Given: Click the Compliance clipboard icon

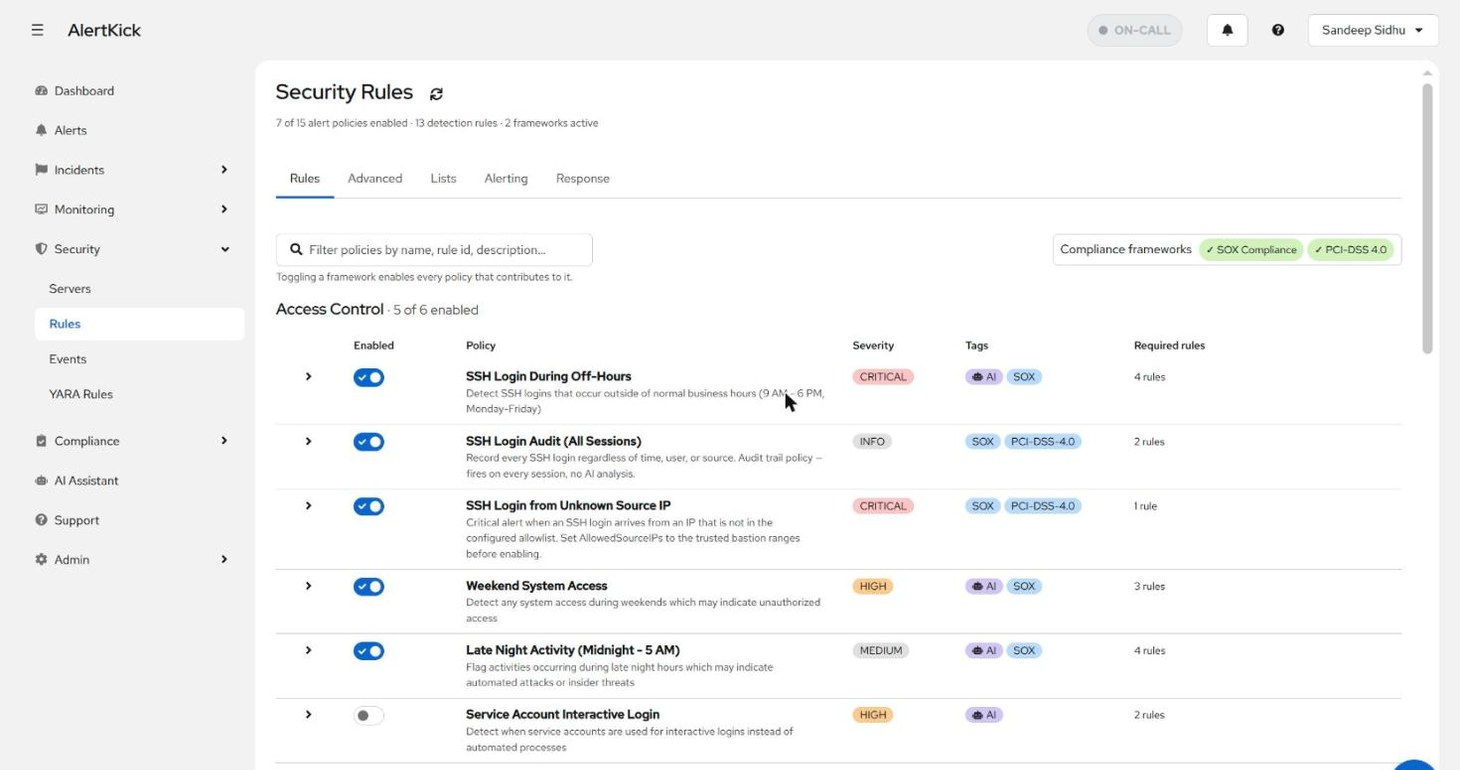Looking at the screenshot, I should (x=41, y=441).
